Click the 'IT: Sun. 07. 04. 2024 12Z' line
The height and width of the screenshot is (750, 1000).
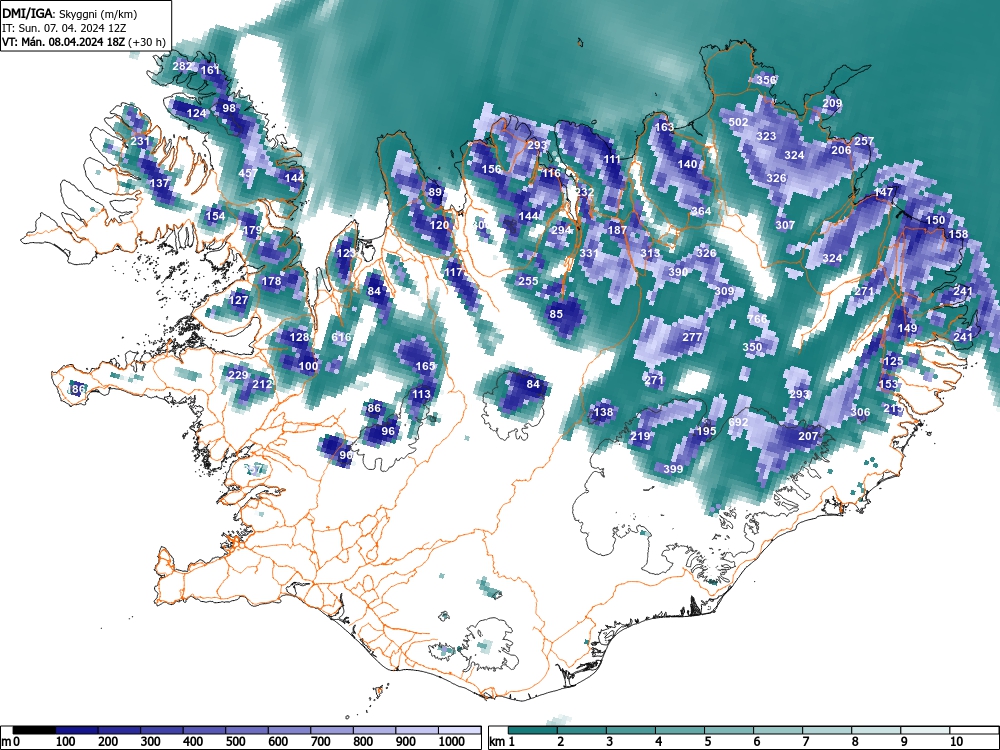(x=64, y=28)
